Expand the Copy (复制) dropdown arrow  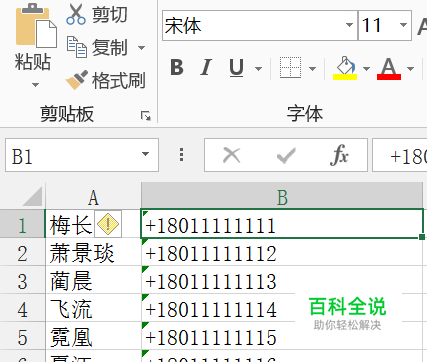142,48
